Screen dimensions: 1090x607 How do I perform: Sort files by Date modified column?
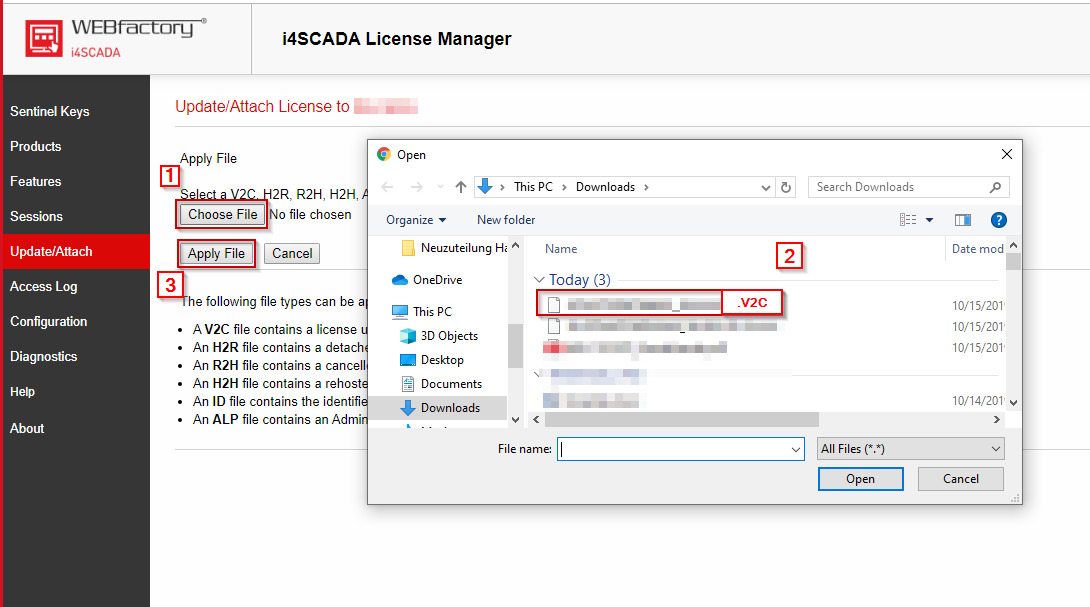click(977, 249)
